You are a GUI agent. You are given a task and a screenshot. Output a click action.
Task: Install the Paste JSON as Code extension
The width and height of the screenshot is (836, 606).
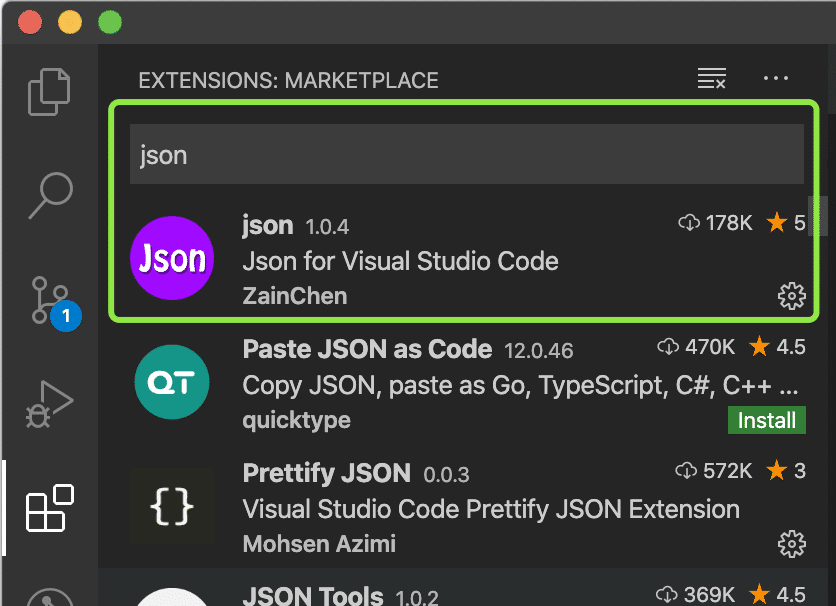pos(767,421)
